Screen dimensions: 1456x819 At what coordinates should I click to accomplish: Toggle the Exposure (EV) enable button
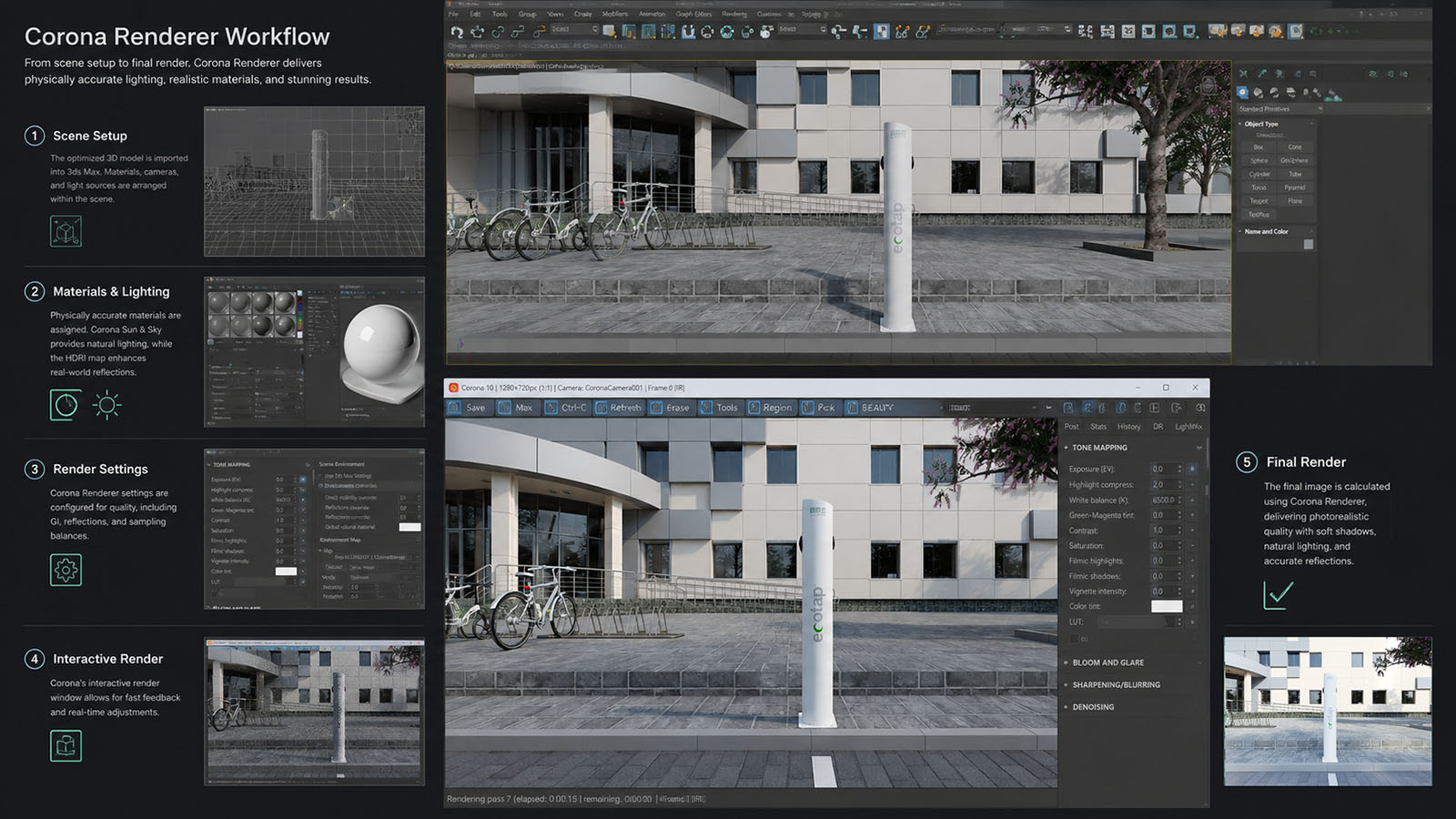coord(1192,470)
